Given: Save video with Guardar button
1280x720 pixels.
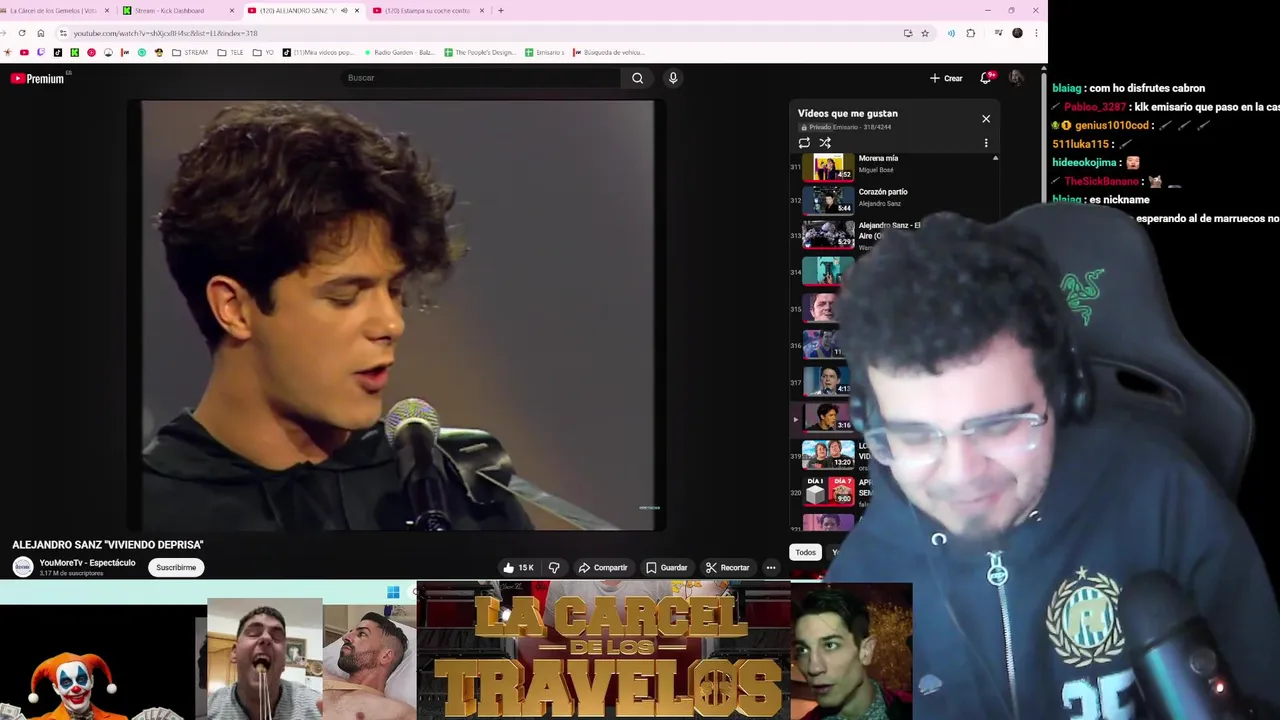Looking at the screenshot, I should (x=666, y=567).
